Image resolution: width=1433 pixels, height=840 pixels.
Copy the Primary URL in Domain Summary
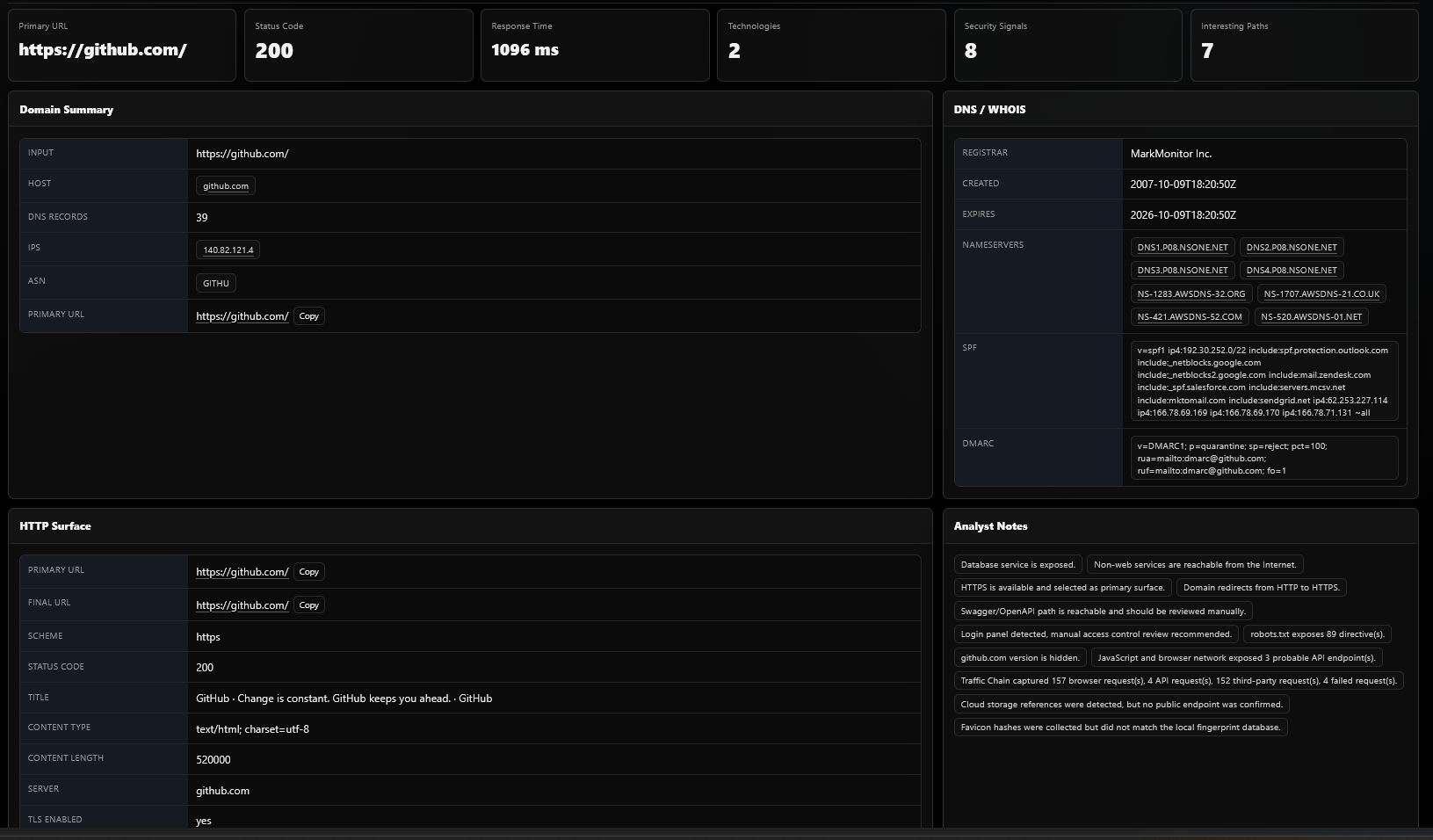tap(308, 316)
